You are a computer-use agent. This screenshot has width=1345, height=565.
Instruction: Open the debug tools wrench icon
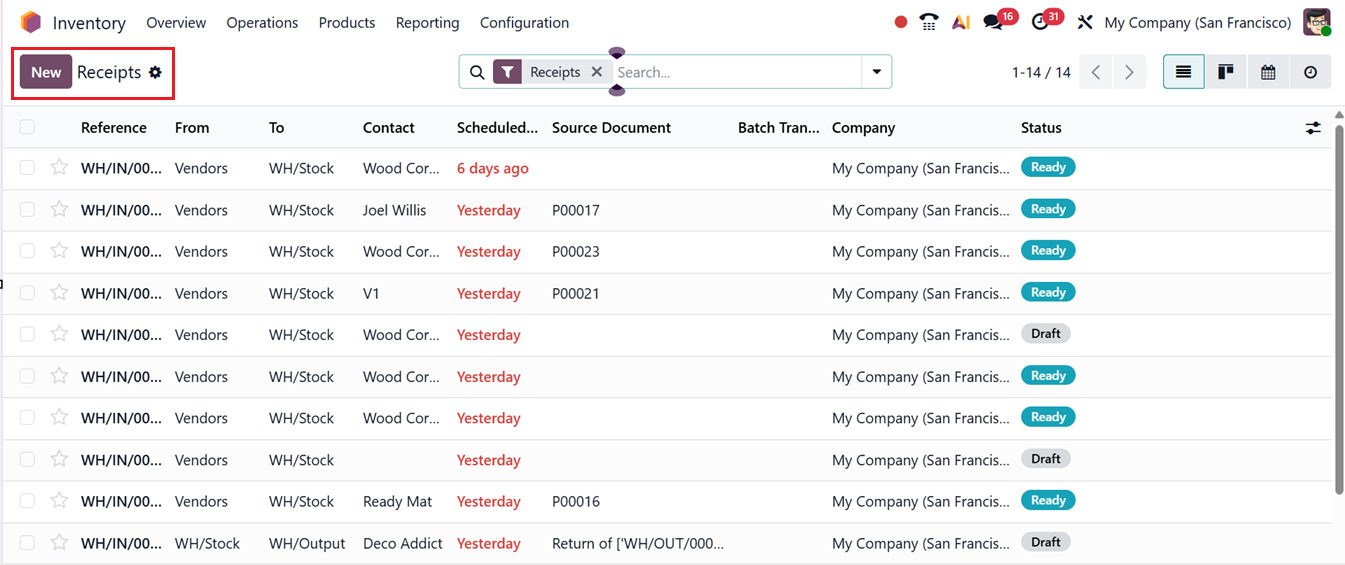pos(1084,22)
